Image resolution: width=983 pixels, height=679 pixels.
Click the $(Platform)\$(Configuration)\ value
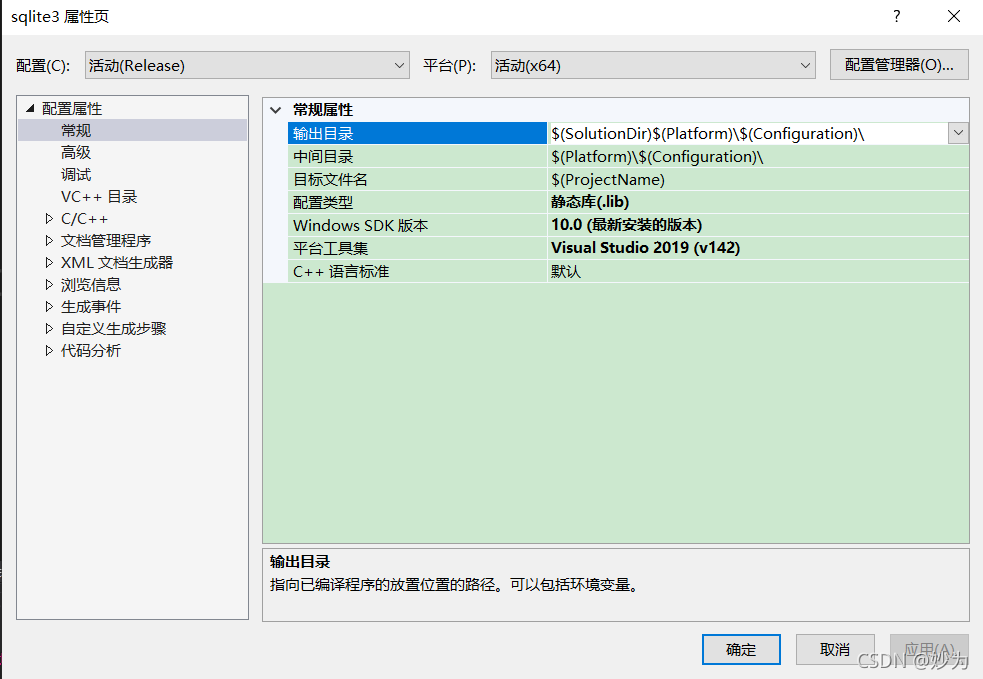point(657,157)
